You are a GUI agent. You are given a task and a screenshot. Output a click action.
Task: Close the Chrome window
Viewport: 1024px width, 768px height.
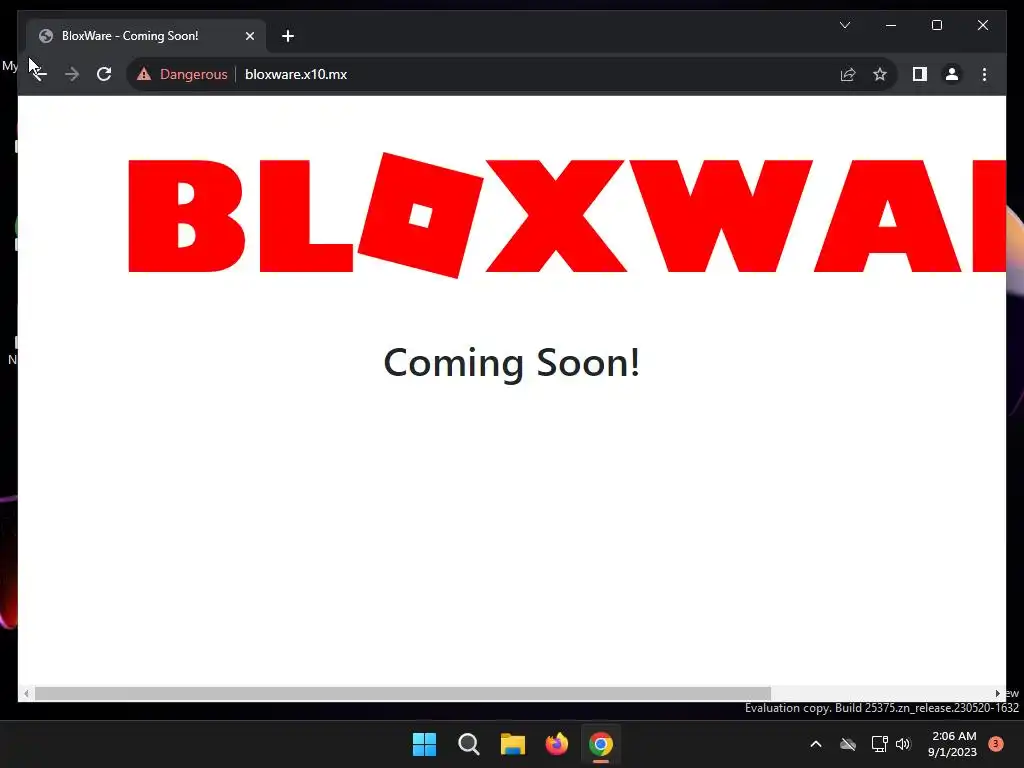(x=982, y=25)
